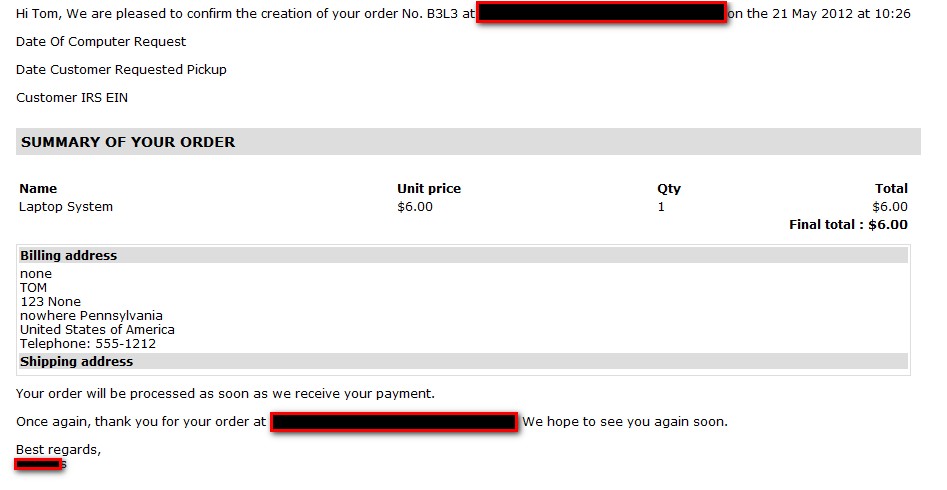This screenshot has width=947, height=490.
Task: Click Date Customer Requested Pickup text
Action: [x=121, y=70]
